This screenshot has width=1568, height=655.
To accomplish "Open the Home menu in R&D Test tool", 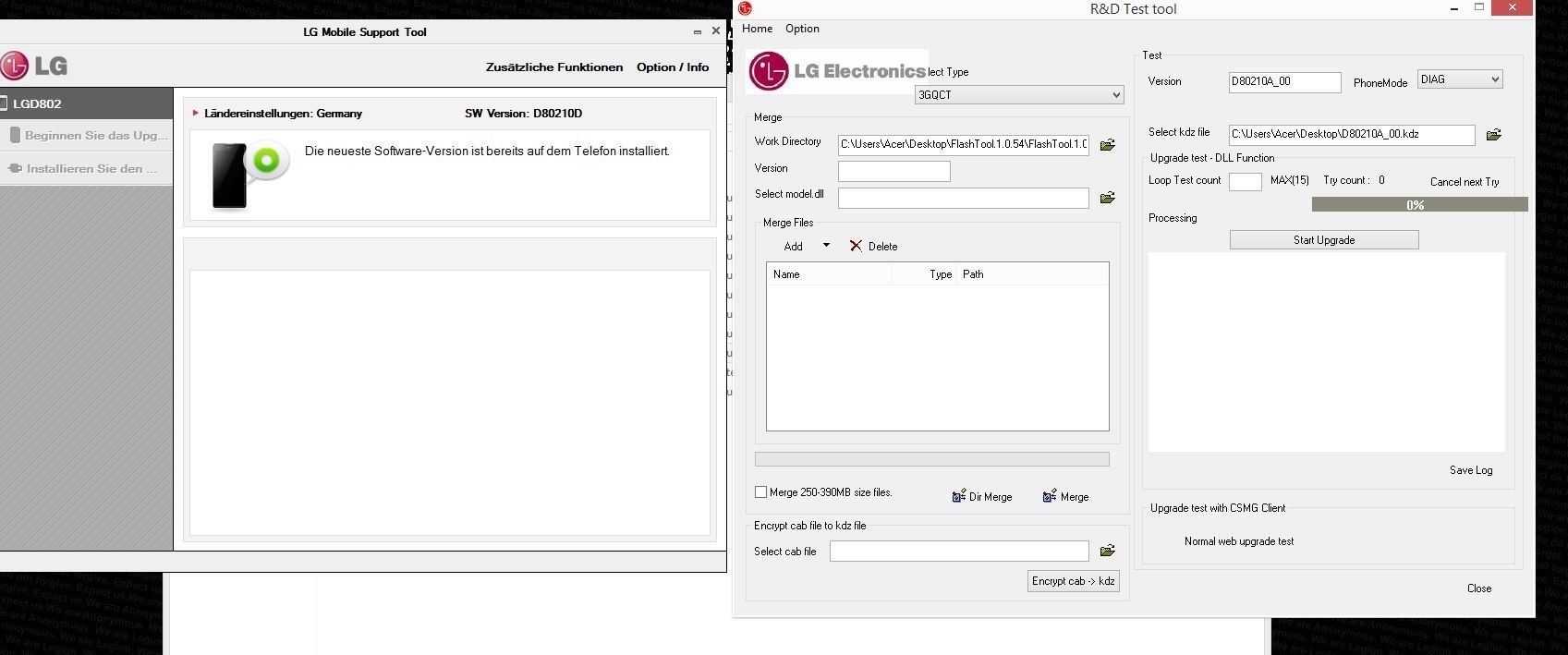I will tap(757, 29).
